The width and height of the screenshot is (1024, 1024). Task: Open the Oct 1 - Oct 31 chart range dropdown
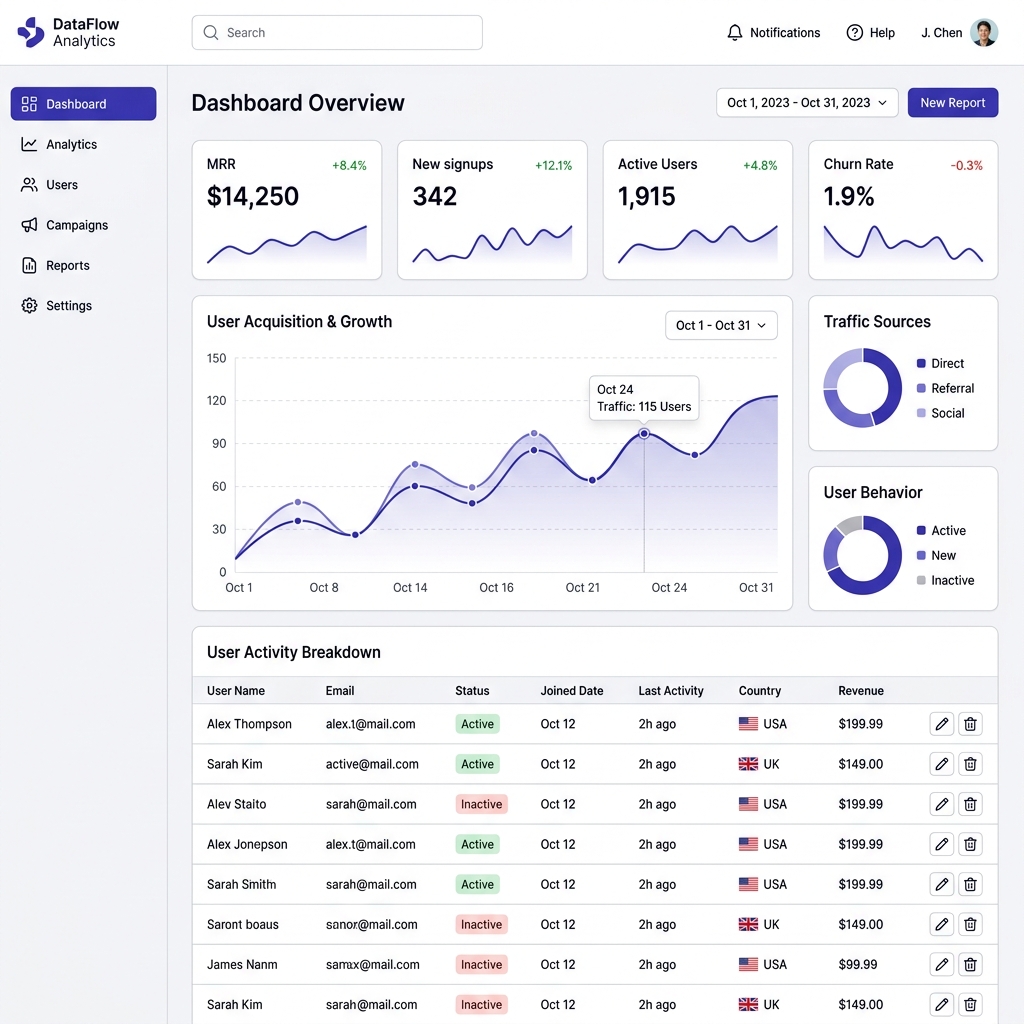pyautogui.click(x=721, y=325)
